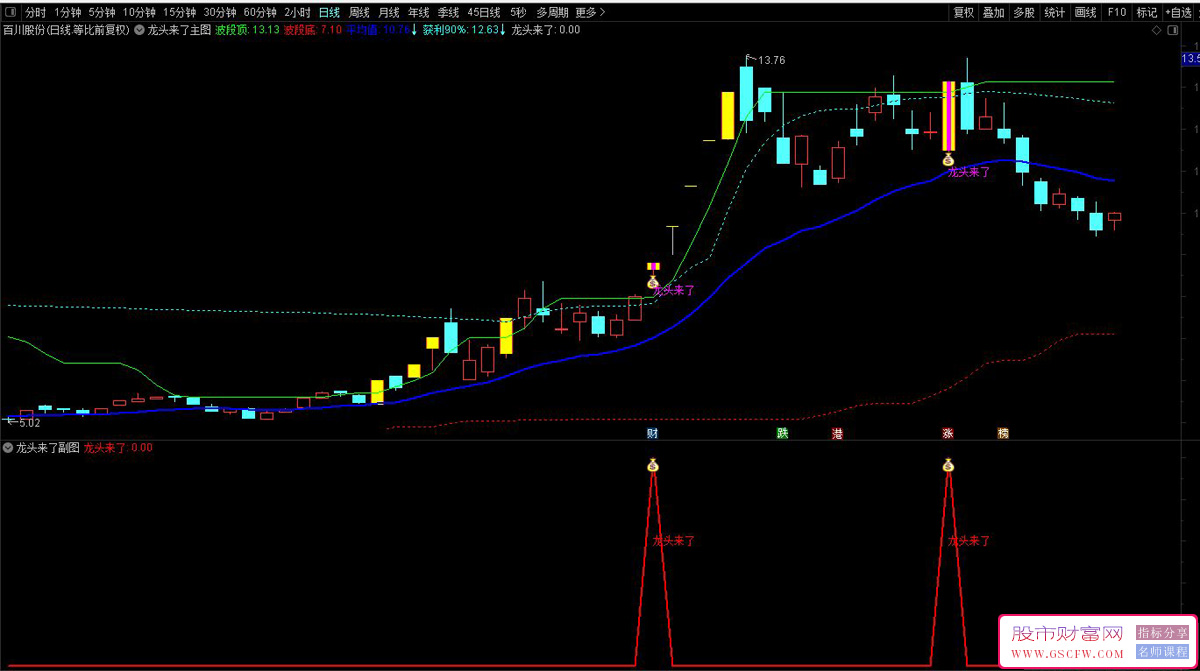Switch to 周线 weekly chart tab

[x=359, y=13]
